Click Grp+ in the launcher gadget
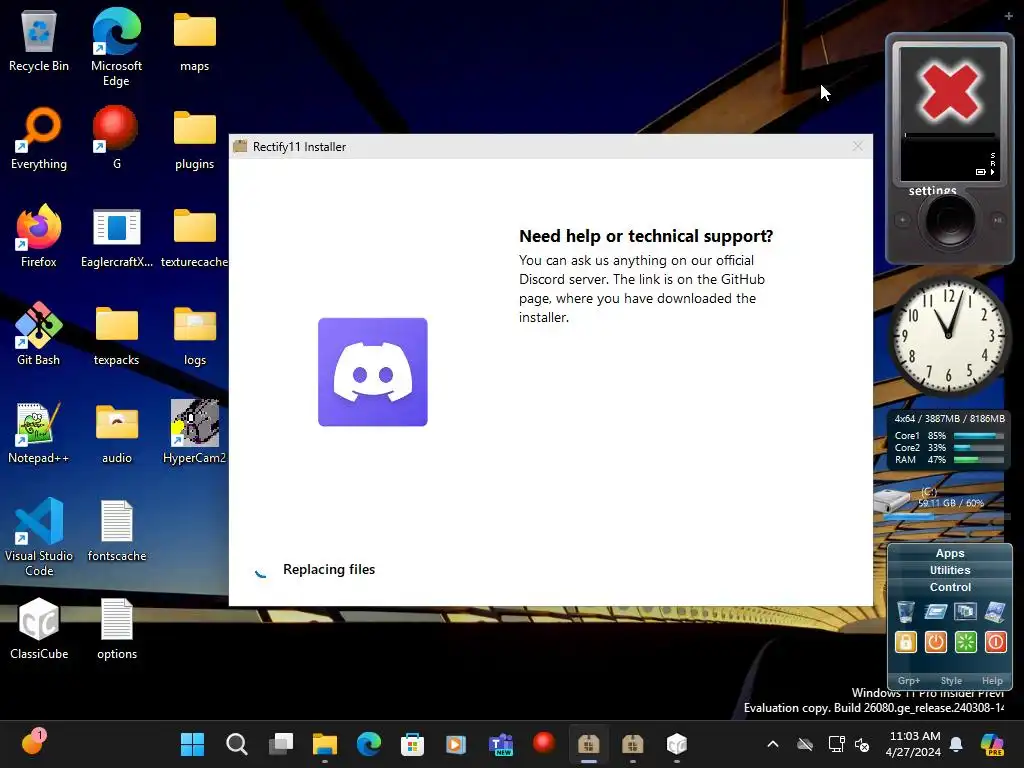Screen dimensions: 1024x768 coord(908,680)
